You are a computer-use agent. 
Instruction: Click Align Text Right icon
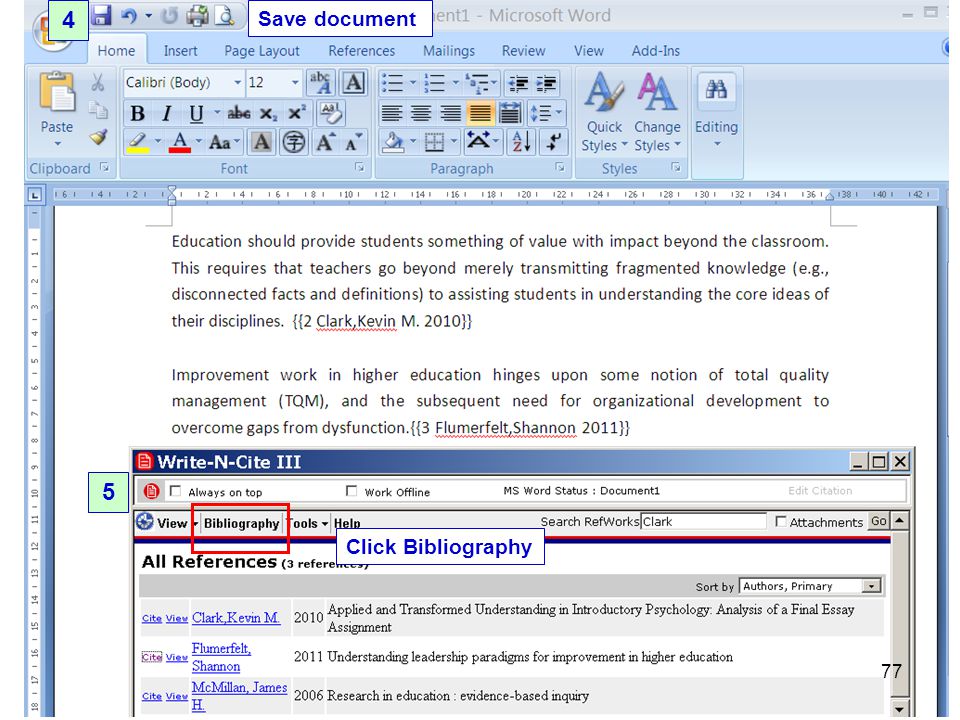pyautogui.click(x=451, y=113)
